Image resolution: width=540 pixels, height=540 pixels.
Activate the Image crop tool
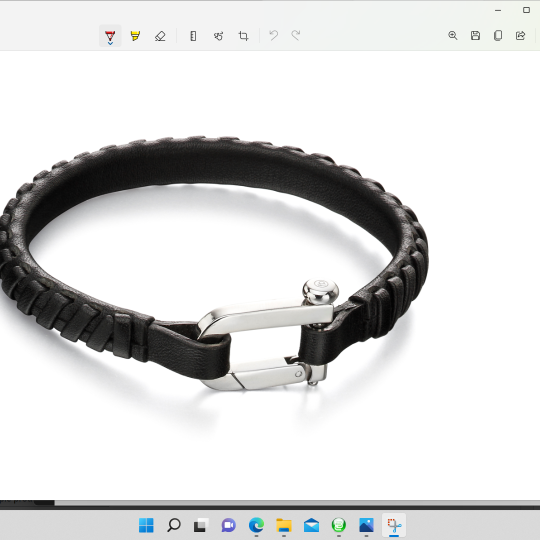[x=243, y=35]
